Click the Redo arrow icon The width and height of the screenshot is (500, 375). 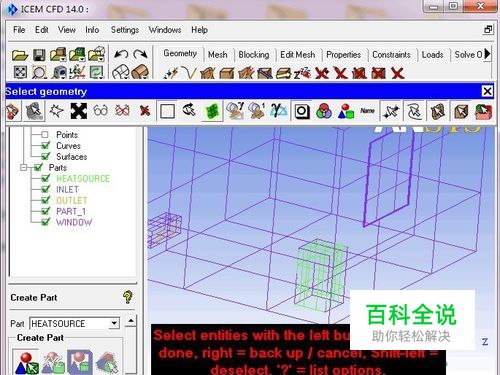(140, 54)
